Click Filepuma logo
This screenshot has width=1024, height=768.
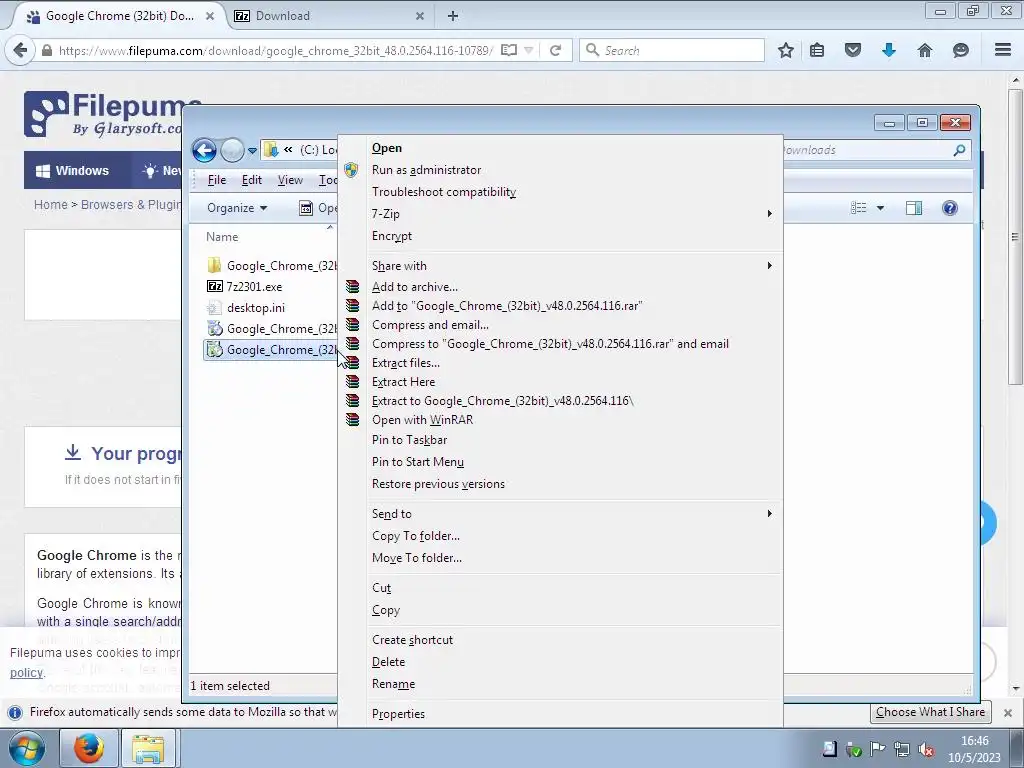coord(103,114)
